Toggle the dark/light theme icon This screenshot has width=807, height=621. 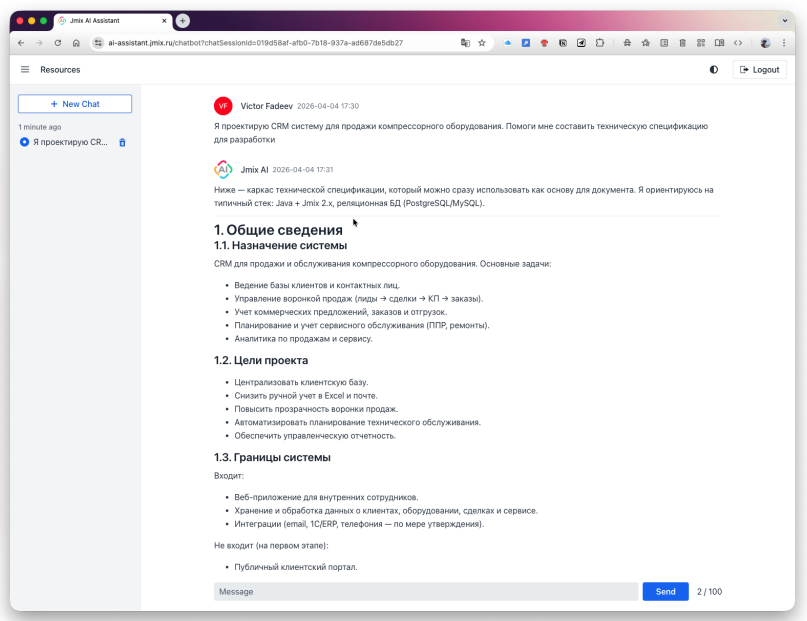[x=713, y=69]
